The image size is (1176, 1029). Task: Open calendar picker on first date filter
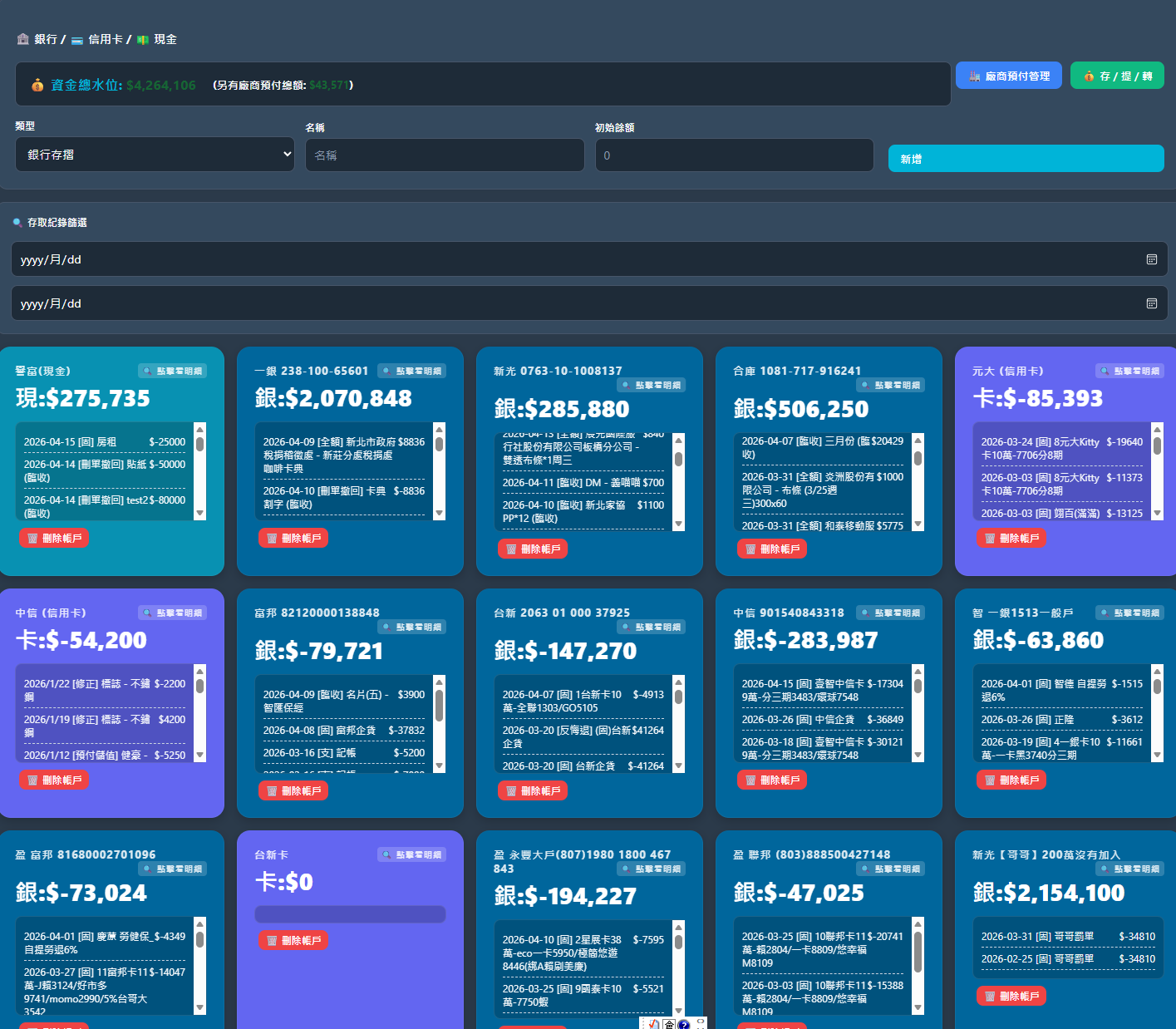pos(1151,259)
